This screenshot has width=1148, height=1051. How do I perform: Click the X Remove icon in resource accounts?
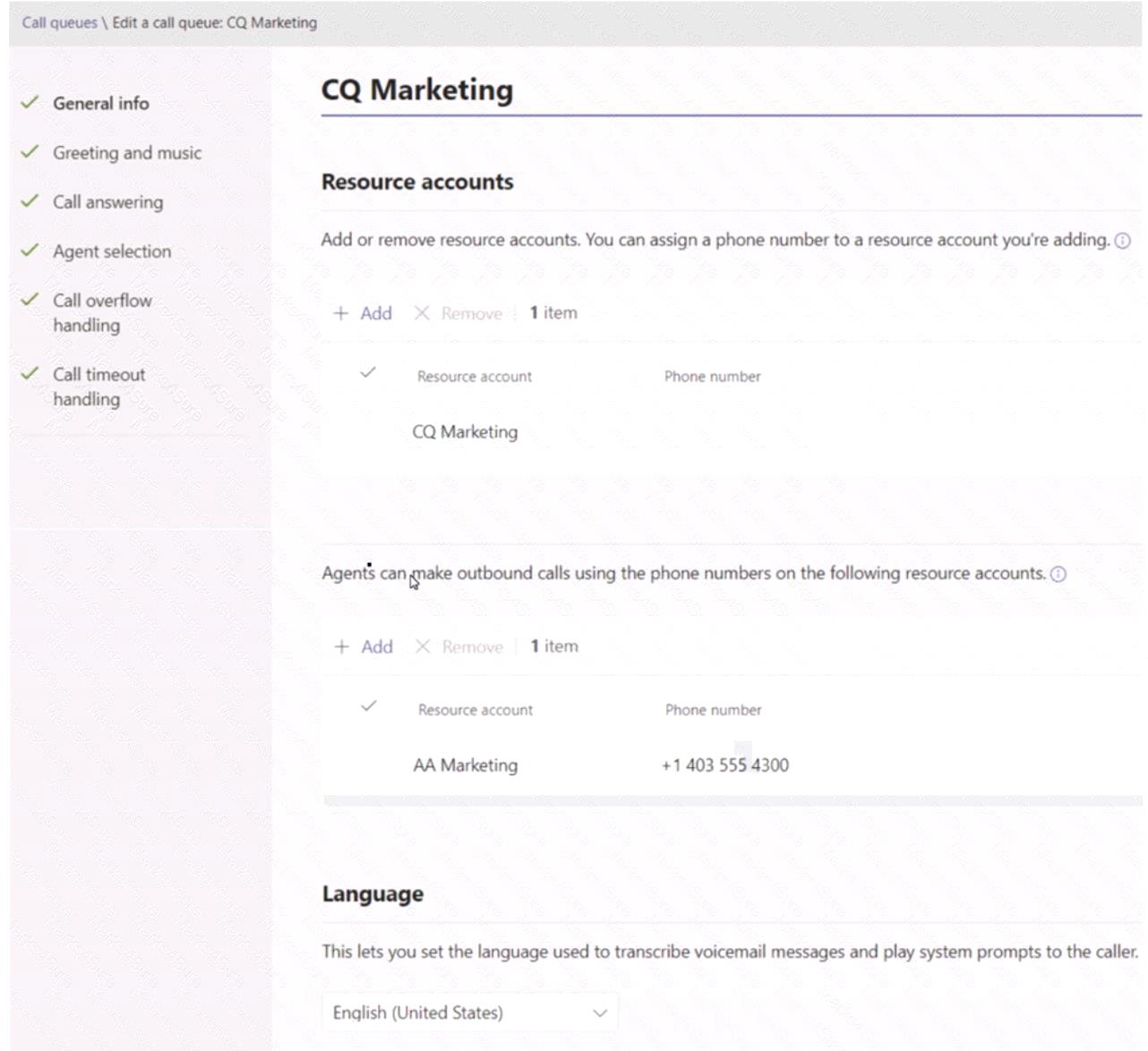[x=422, y=313]
